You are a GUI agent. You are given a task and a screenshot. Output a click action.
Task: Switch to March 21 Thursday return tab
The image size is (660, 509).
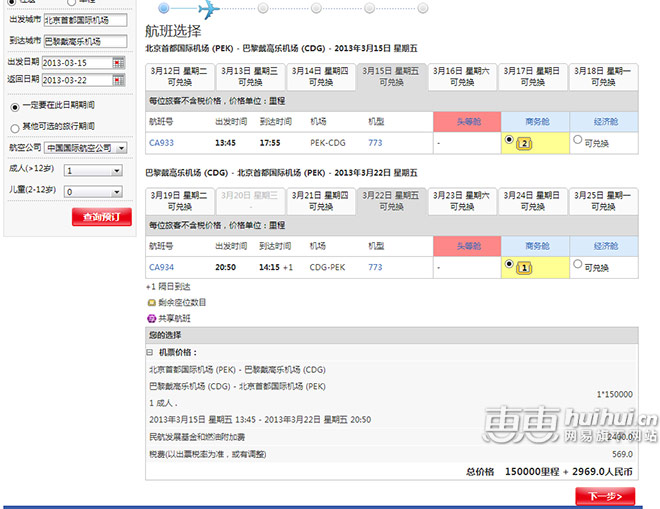point(321,201)
